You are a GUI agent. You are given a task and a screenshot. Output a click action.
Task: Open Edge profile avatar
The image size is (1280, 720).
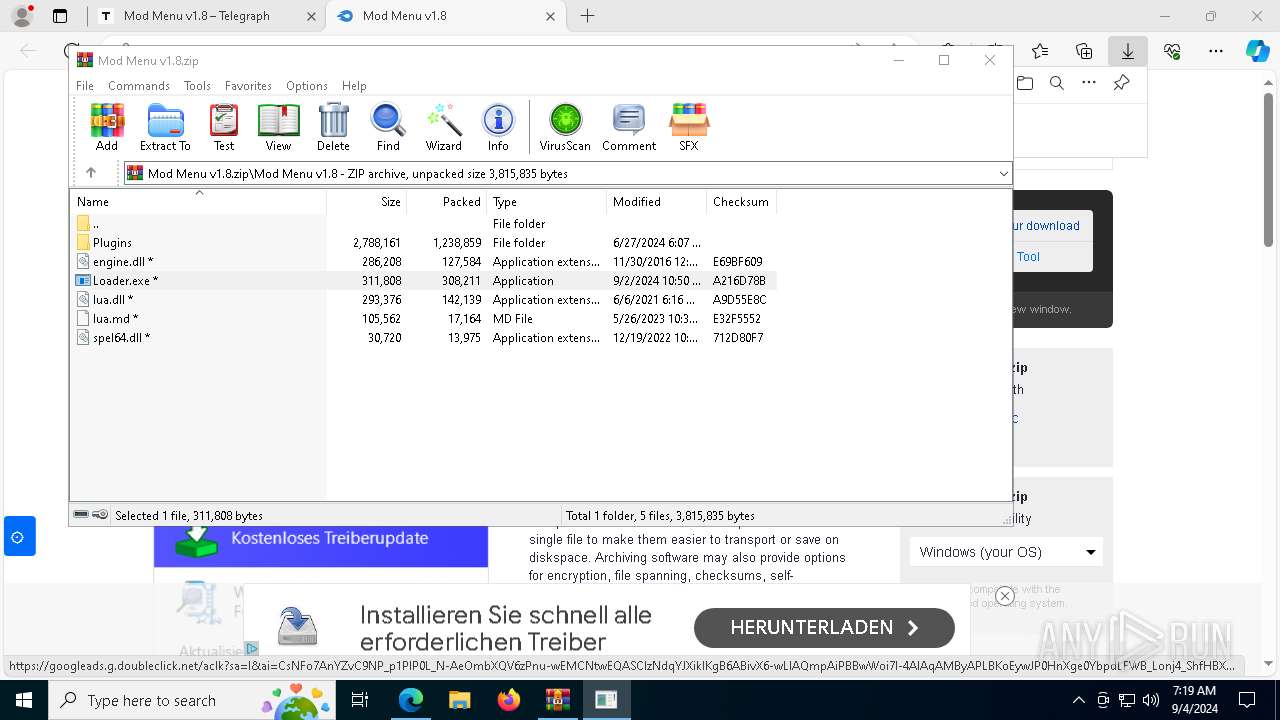coord(22,16)
